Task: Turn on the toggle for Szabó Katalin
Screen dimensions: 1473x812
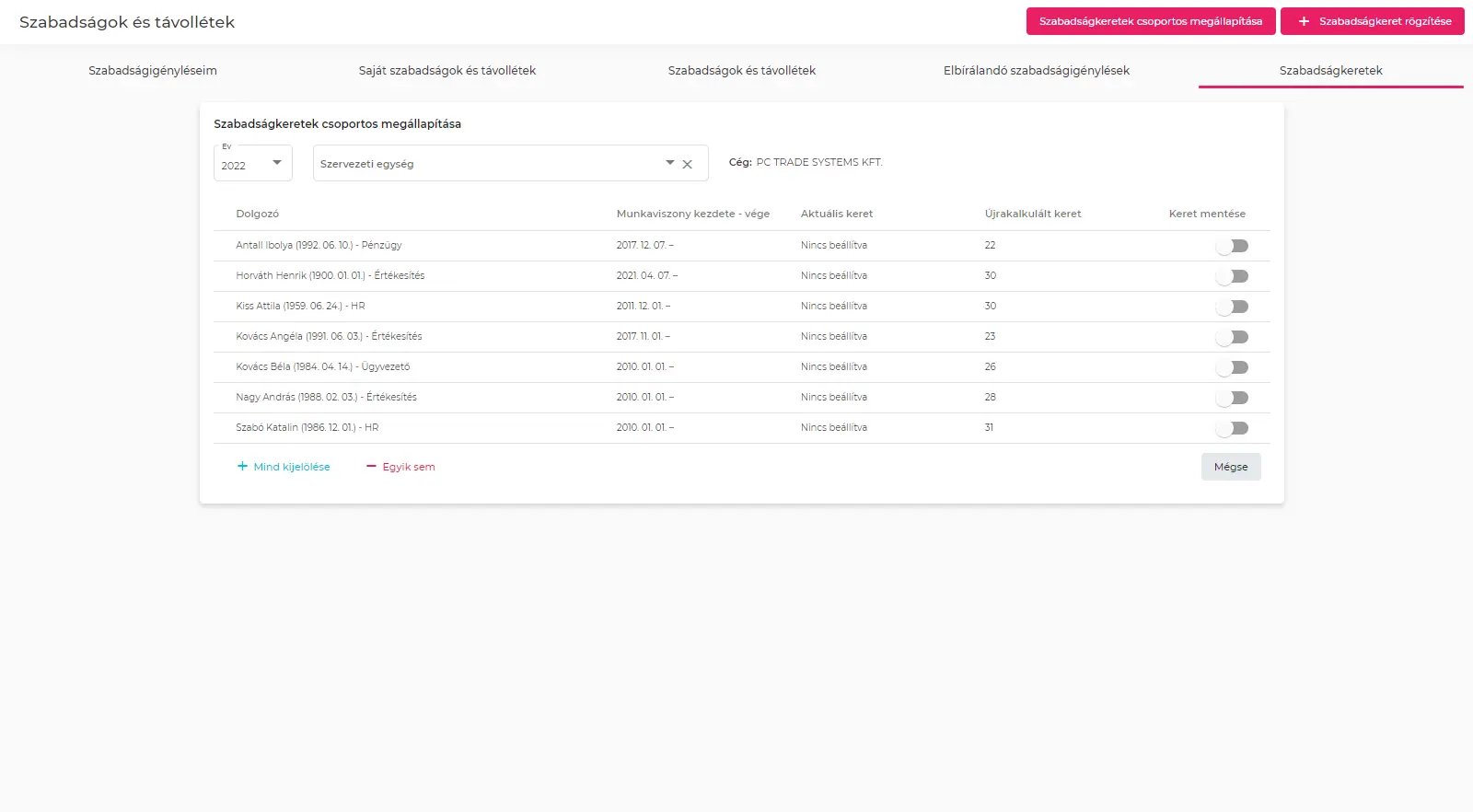Action: (x=1231, y=428)
